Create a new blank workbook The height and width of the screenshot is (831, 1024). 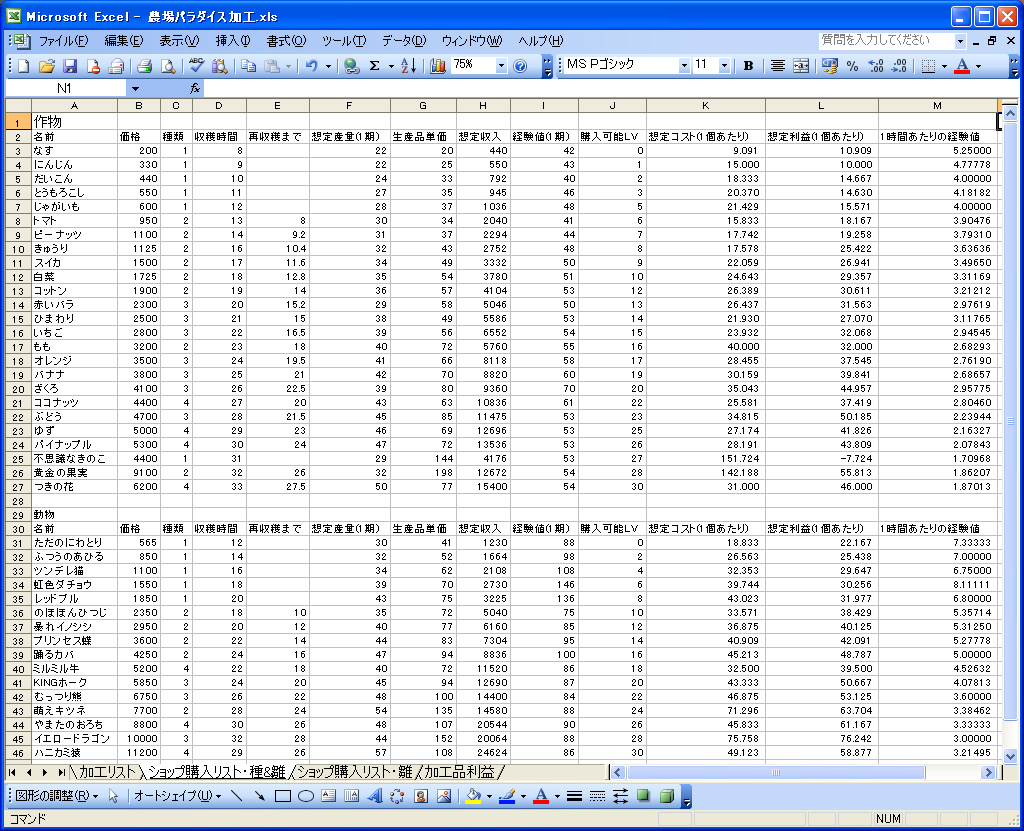[24, 65]
